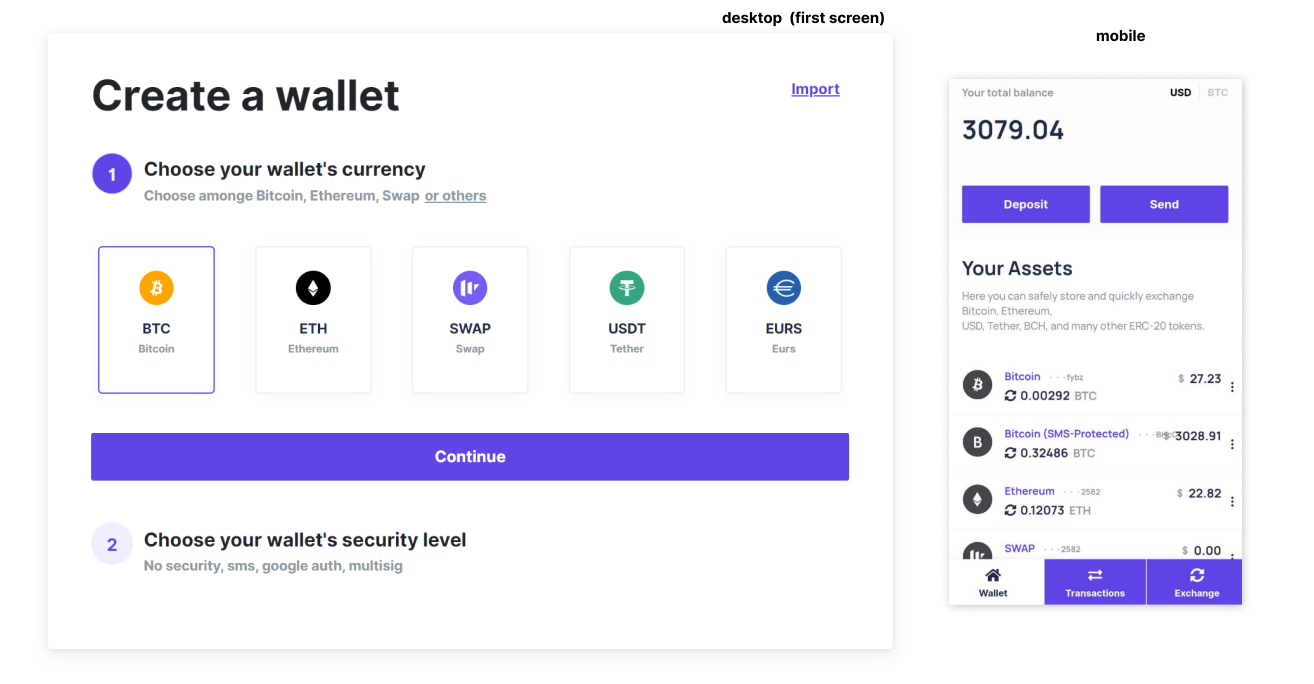Open the "or others" currencies link
Viewport: 1314px width, 684px height.
click(x=455, y=196)
